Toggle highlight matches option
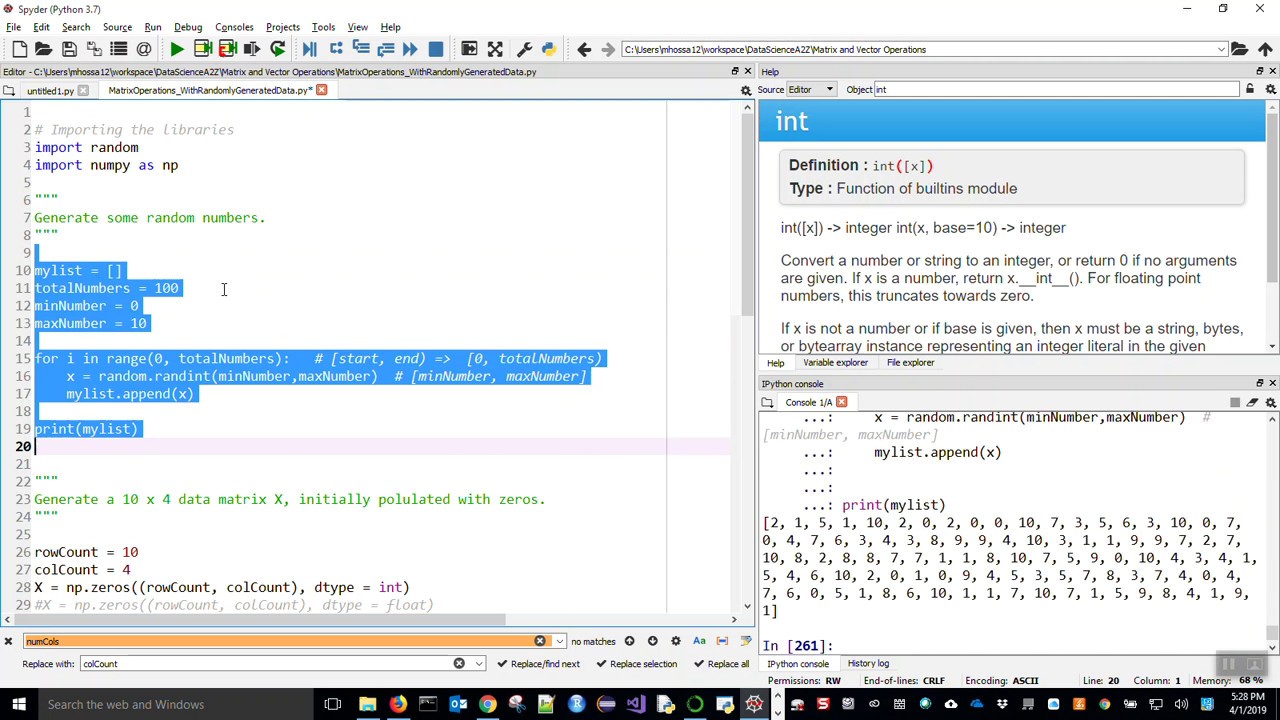The image size is (1280, 720). coord(744,641)
